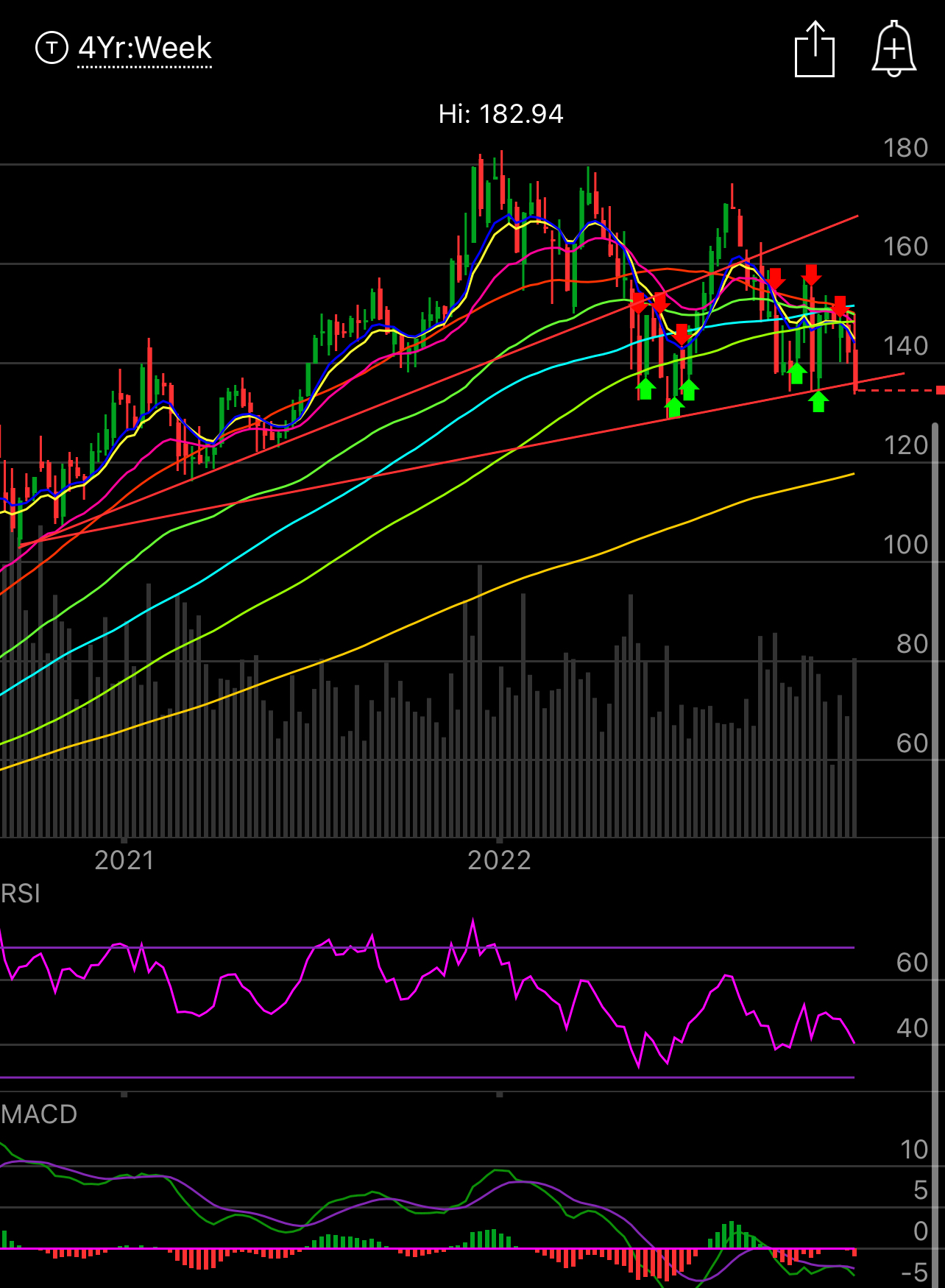
Task: Tap the 2022 year marker on axis
Action: [500, 860]
